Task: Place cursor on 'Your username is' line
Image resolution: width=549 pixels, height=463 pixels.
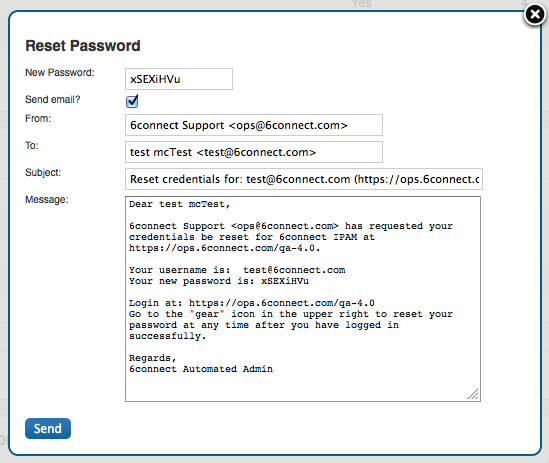Action: pyautogui.click(x=237, y=270)
